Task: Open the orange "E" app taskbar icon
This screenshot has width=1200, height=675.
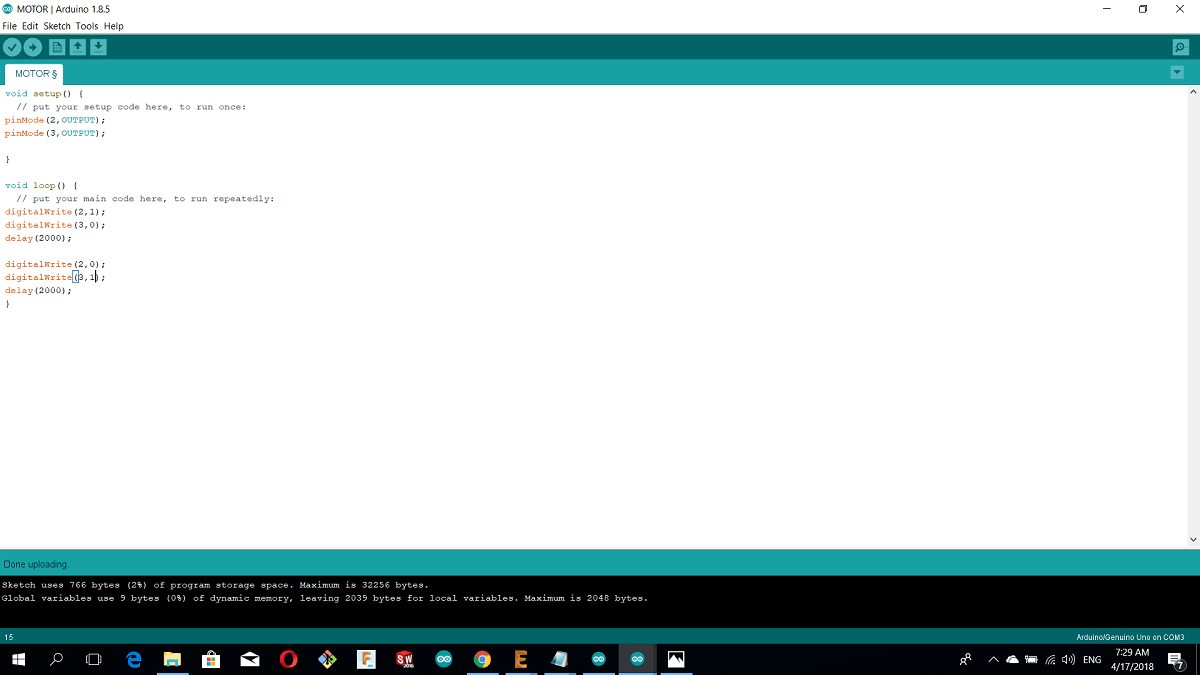Action: (x=520, y=659)
